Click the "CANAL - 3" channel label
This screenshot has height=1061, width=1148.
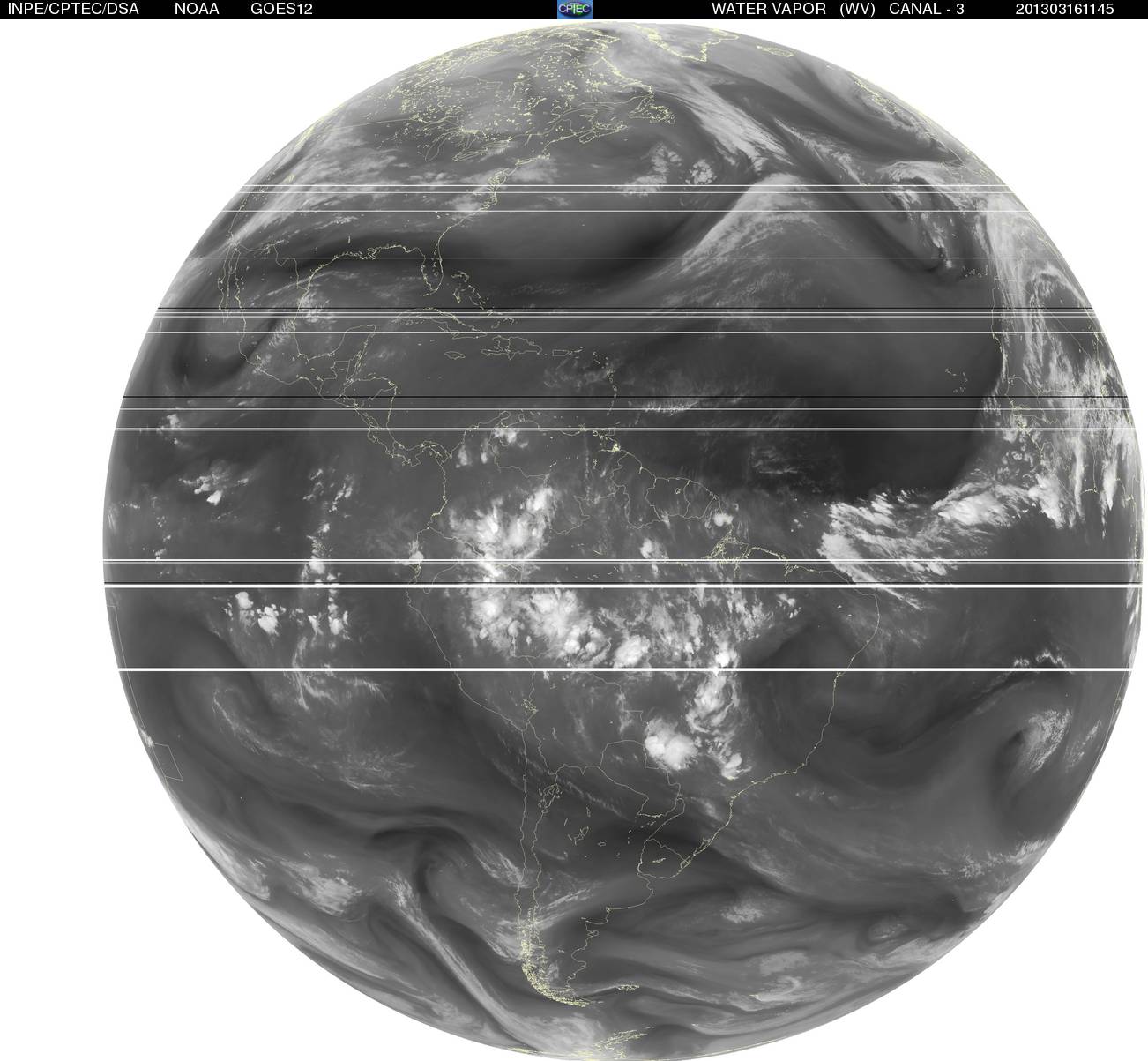coord(927,9)
